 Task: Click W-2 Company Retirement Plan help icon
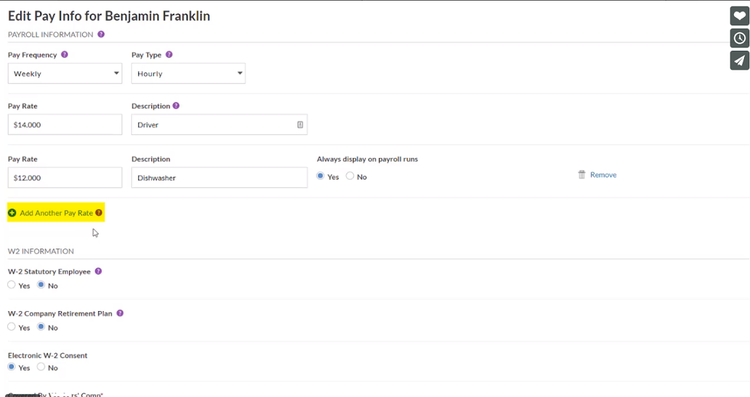(x=120, y=313)
